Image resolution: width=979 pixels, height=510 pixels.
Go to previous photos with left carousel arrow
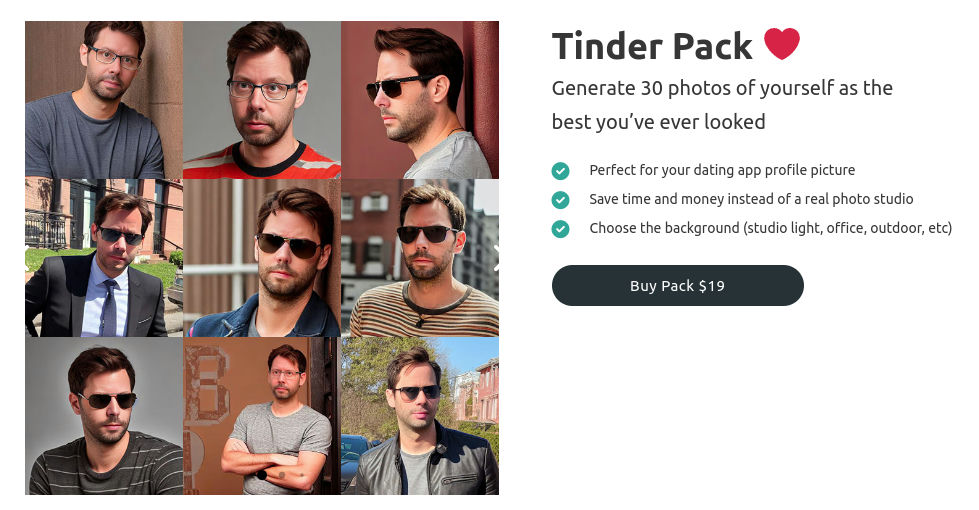tap(28, 257)
